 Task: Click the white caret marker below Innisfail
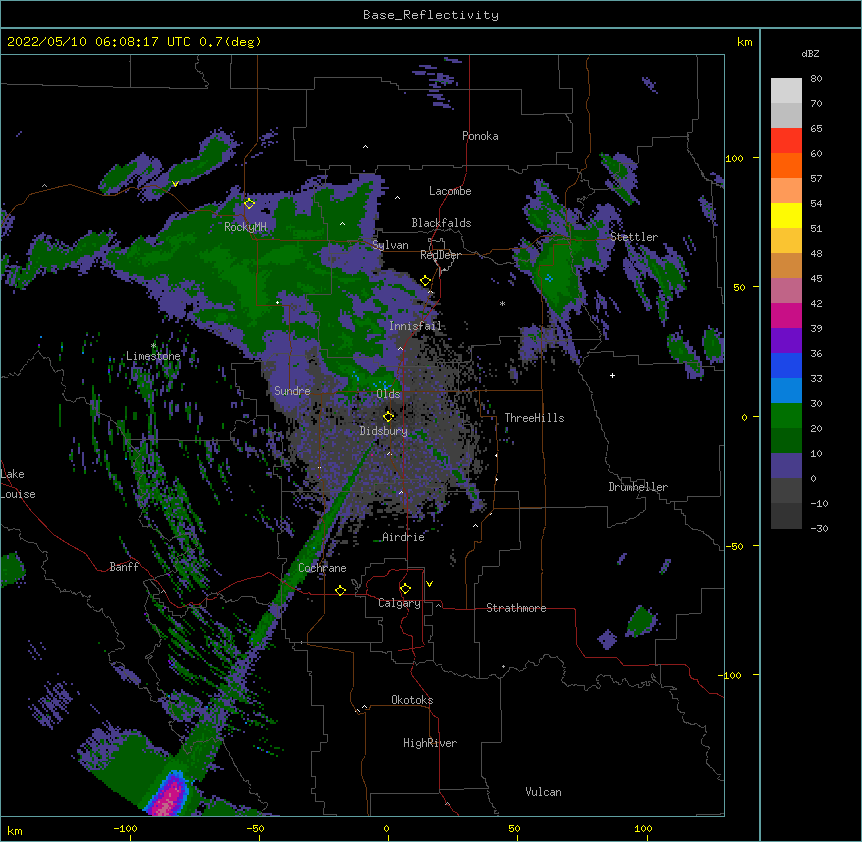click(400, 348)
